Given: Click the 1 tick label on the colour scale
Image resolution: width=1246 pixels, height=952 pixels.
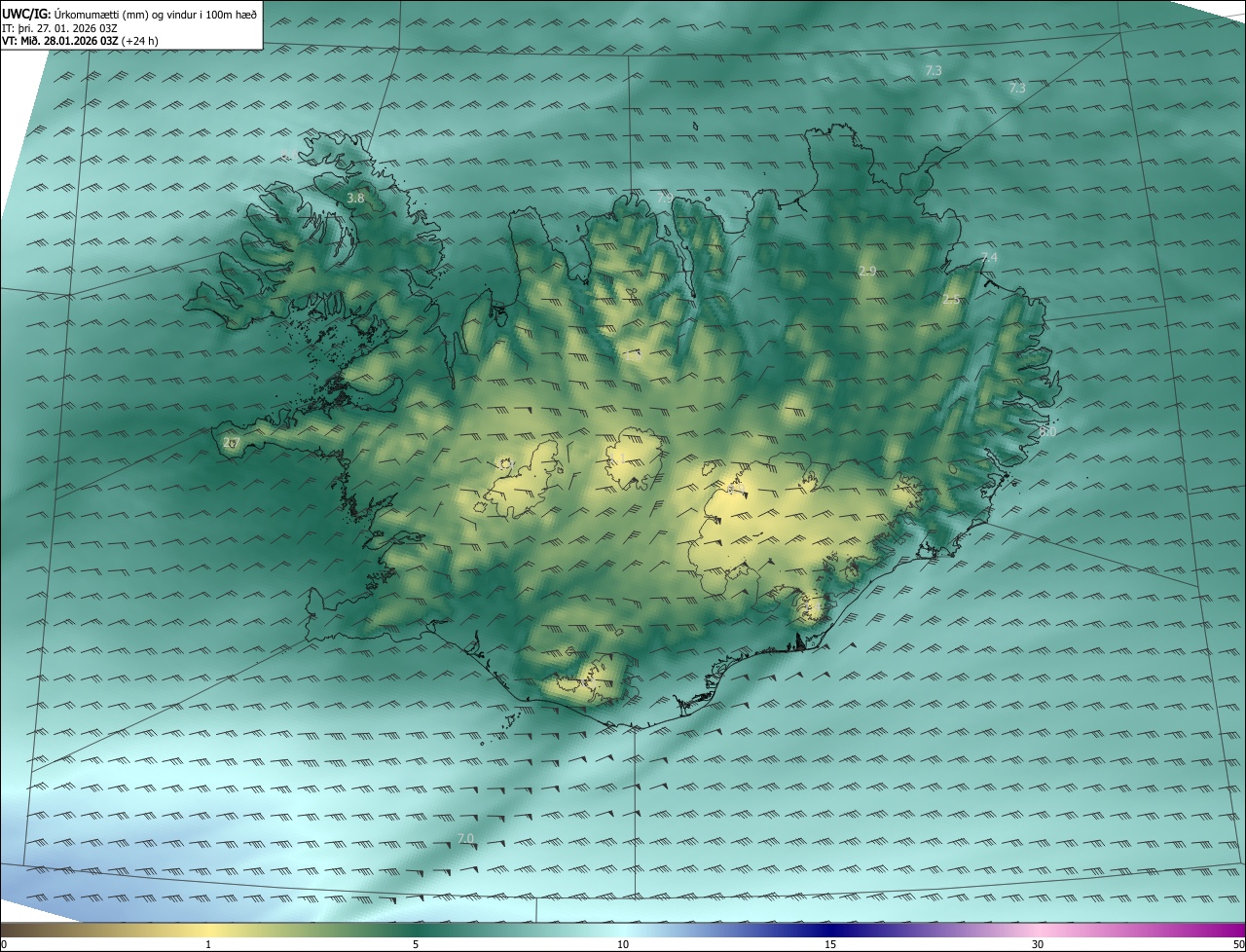Looking at the screenshot, I should [208, 945].
